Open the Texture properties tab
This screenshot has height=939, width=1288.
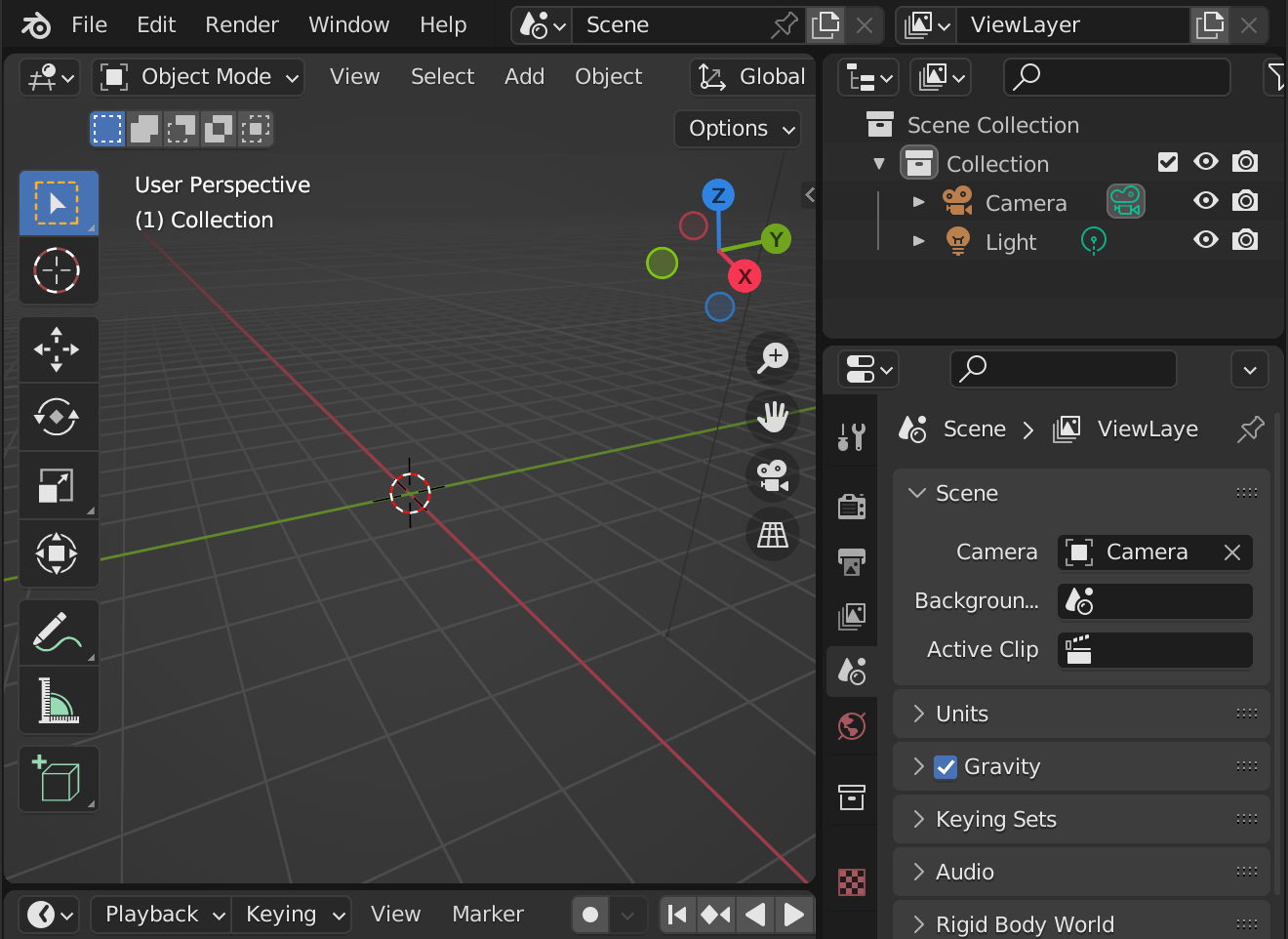tap(852, 881)
